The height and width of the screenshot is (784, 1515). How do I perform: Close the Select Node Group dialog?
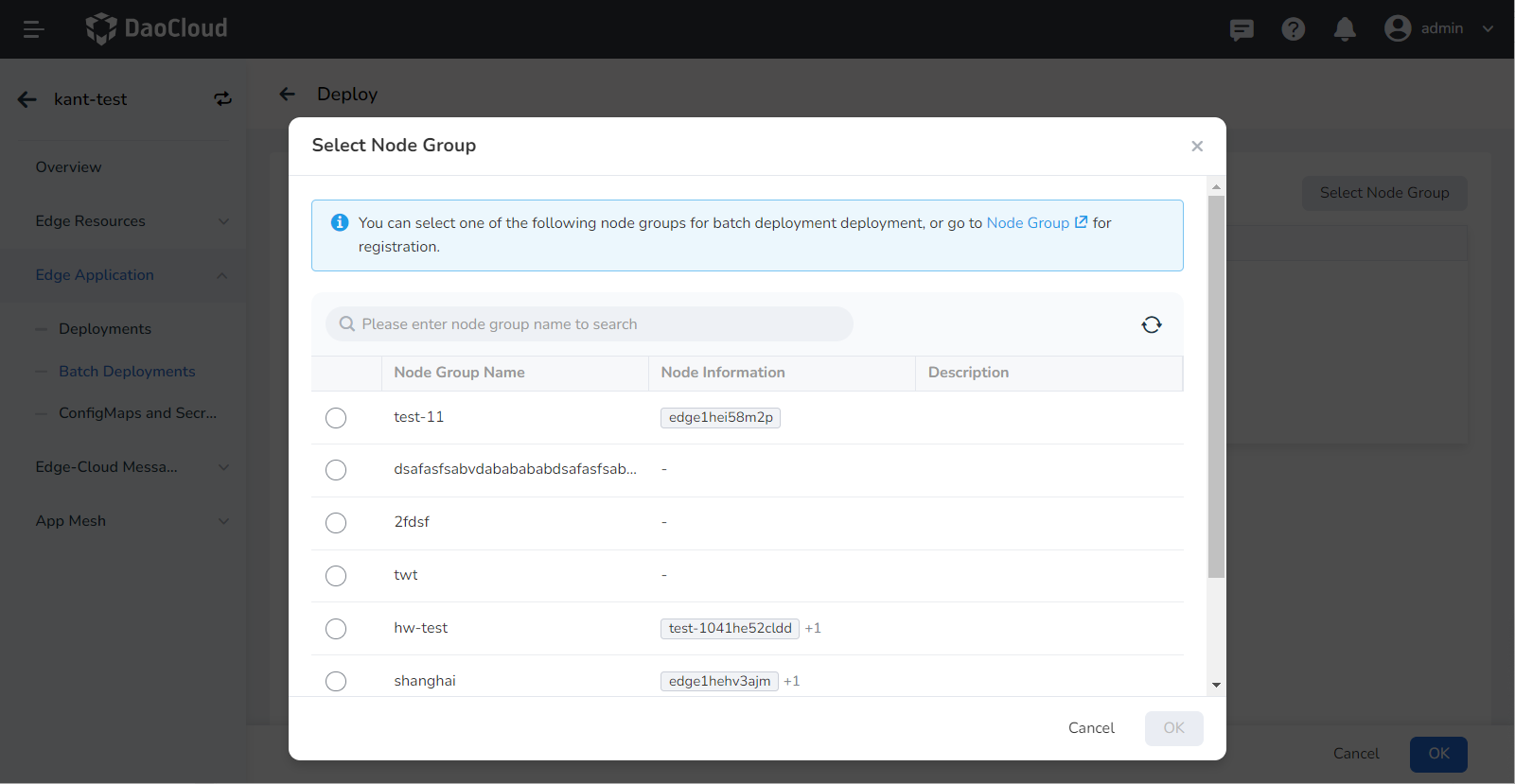[x=1197, y=146]
